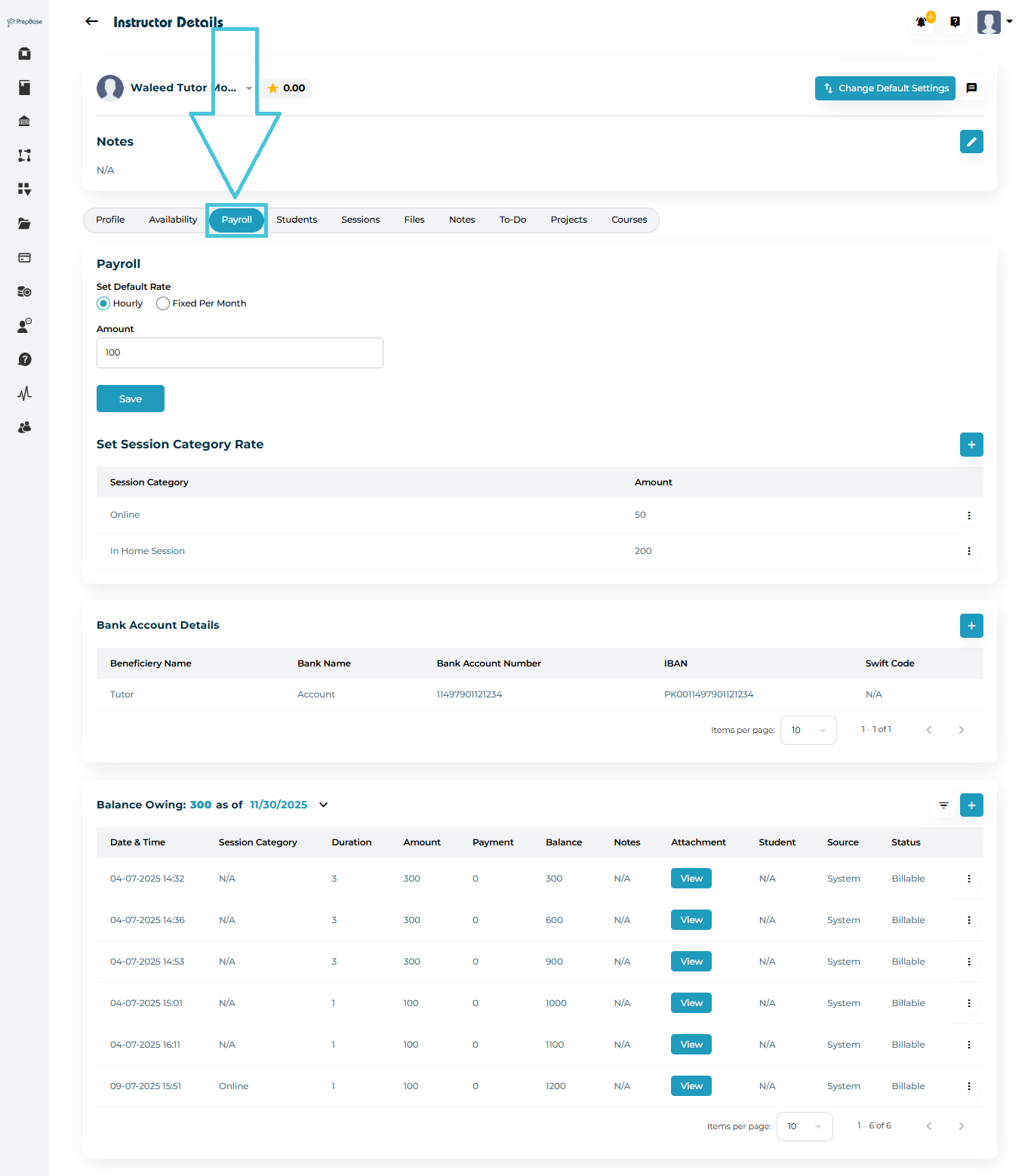Expand the Balance Owing date dropdown
The height and width of the screenshot is (1176, 1031).
[324, 805]
